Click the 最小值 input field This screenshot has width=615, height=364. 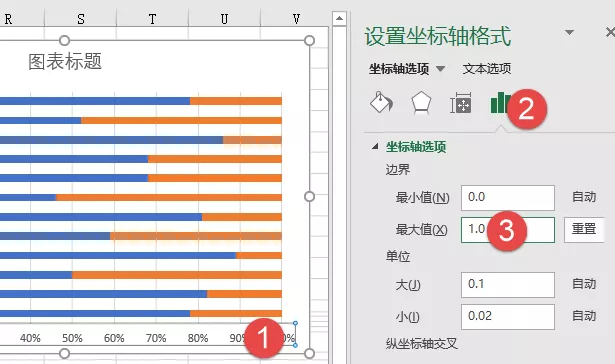(508, 198)
